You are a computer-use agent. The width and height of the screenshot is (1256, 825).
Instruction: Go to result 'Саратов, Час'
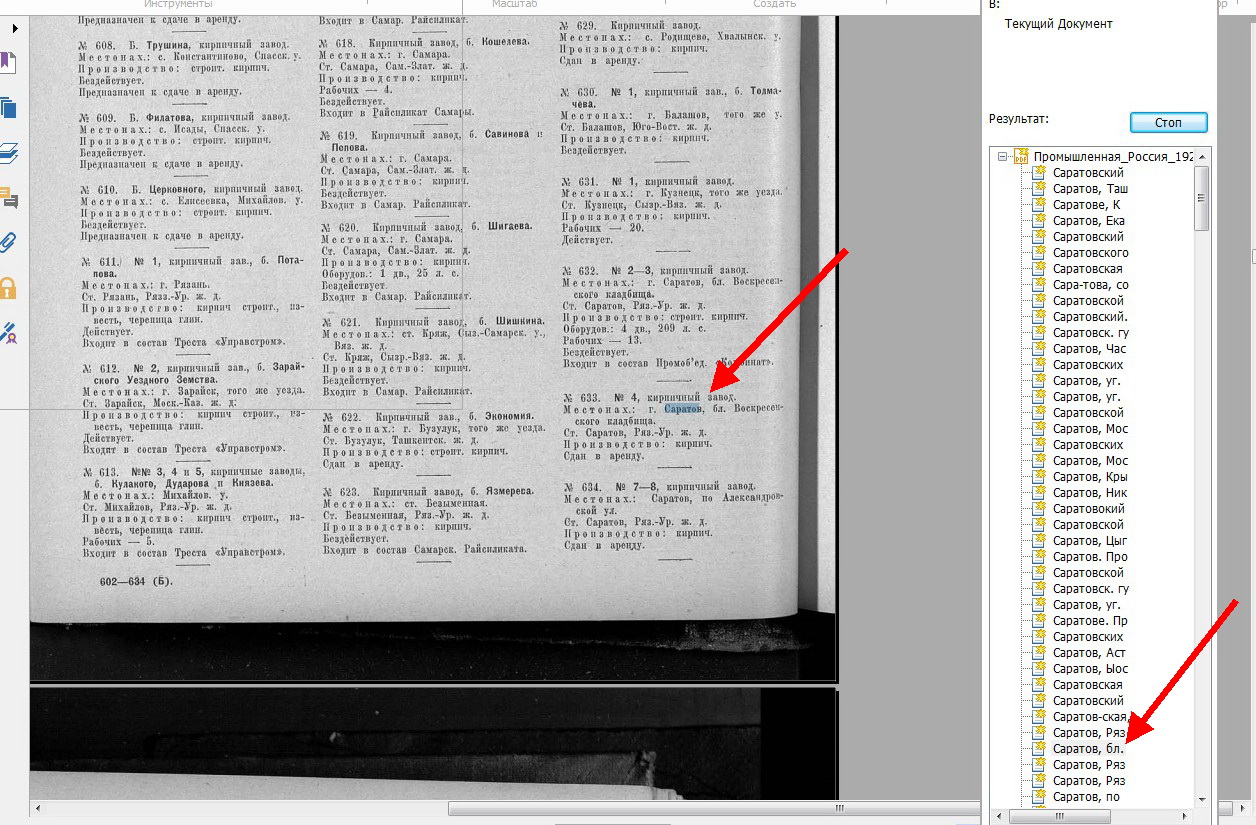click(1089, 349)
